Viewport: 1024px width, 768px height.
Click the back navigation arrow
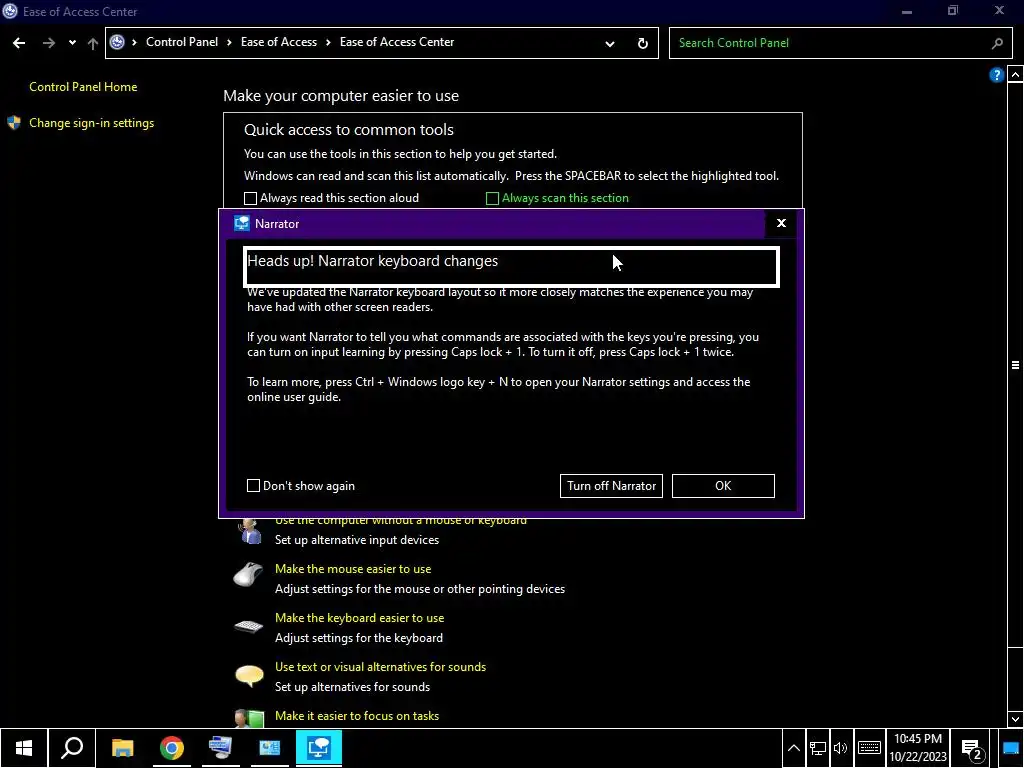pos(19,43)
